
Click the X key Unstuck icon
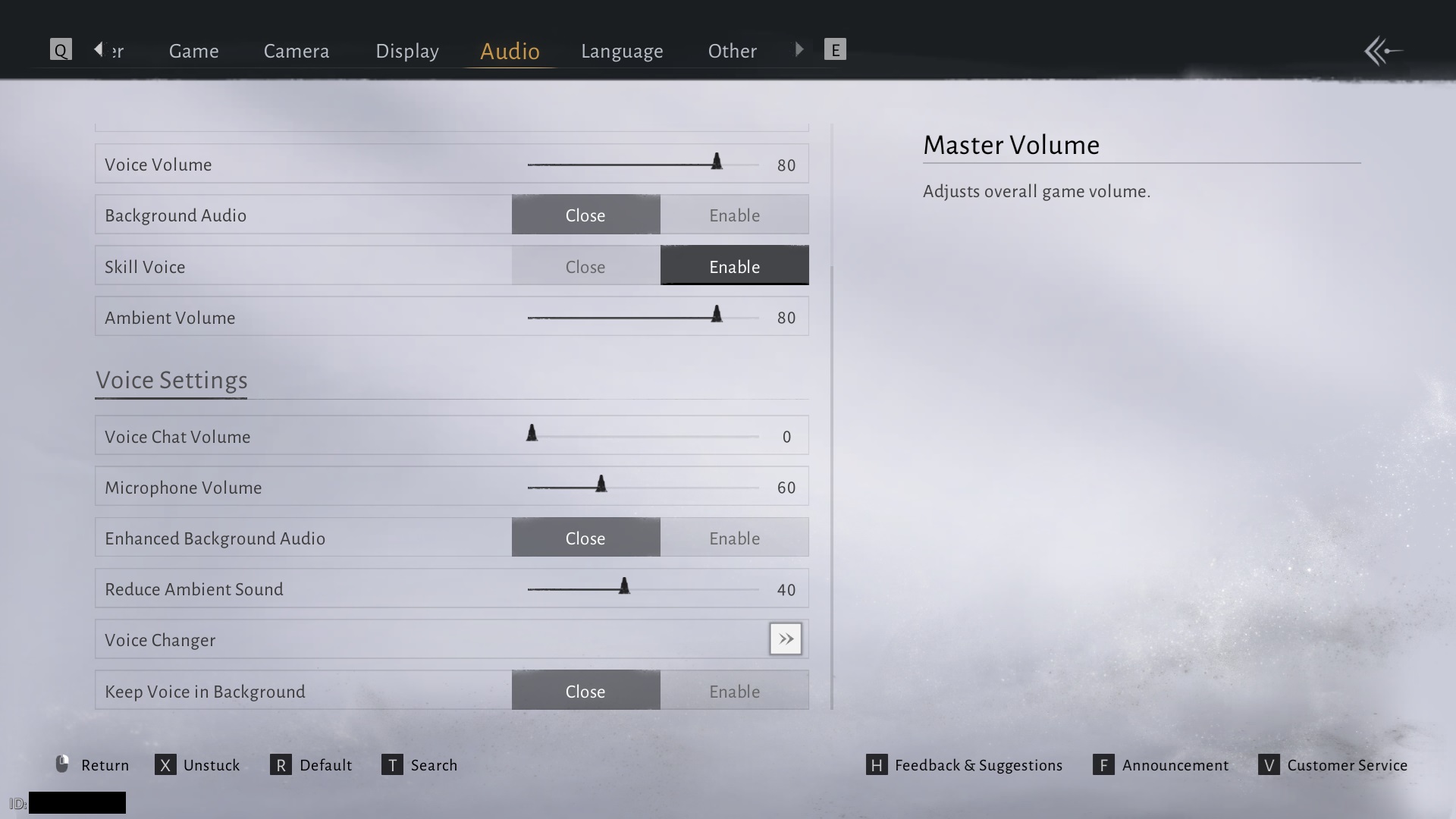[x=165, y=765]
